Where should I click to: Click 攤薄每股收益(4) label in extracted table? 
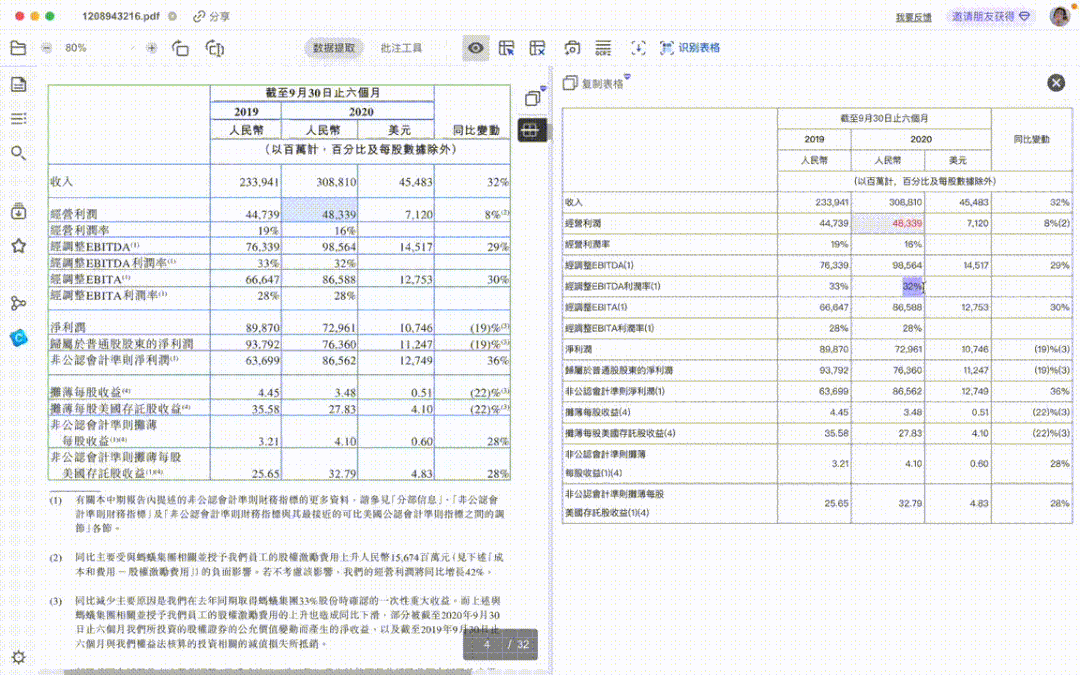(599, 412)
